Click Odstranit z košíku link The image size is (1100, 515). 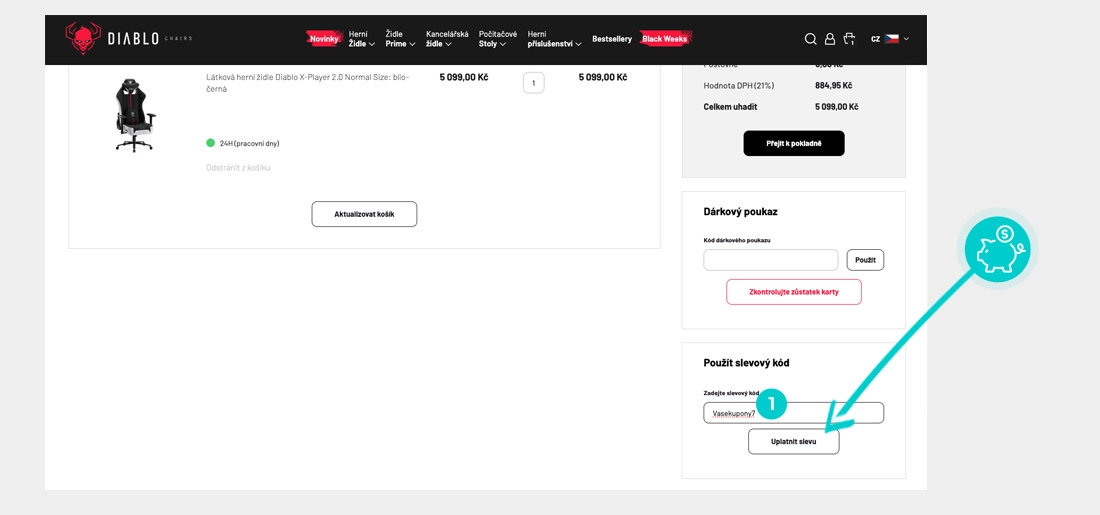click(x=238, y=168)
